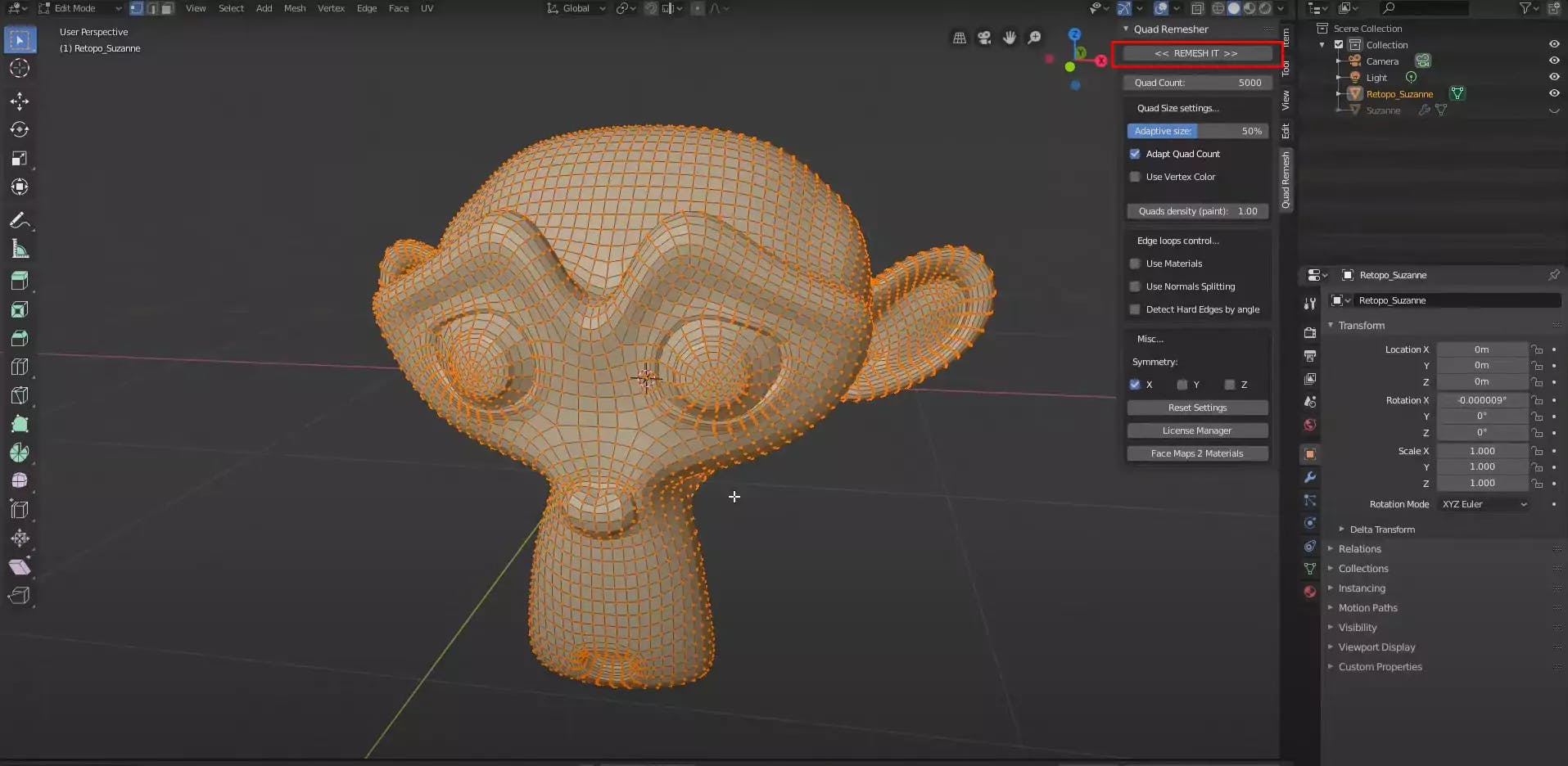Open the License Manager
Screen dimensions: 1568x766
click(x=1198, y=430)
